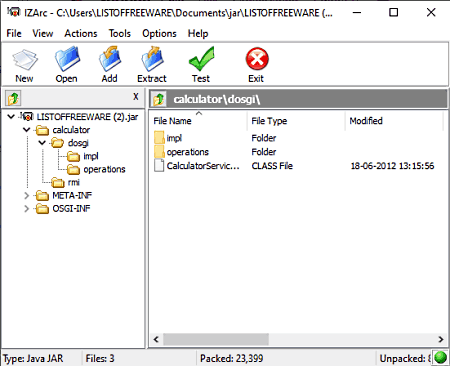The width and height of the screenshot is (450, 366).
Task: Select 'CalculatorServic...' file name in list
Action: 203,166
